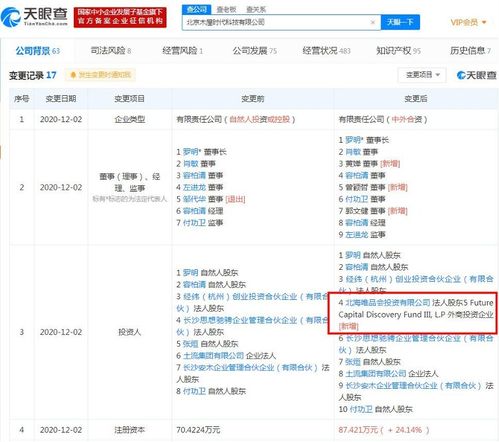Click the 企业类型 change item in row 1
499x442 pixels.
coord(129,119)
